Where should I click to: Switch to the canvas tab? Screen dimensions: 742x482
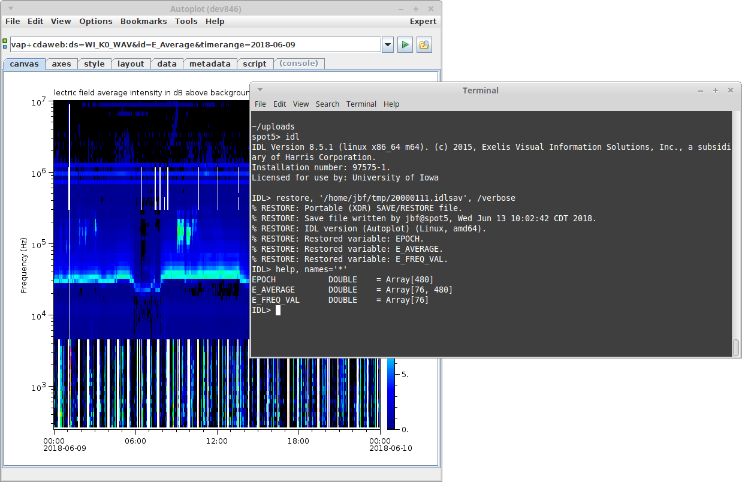tap(24, 64)
